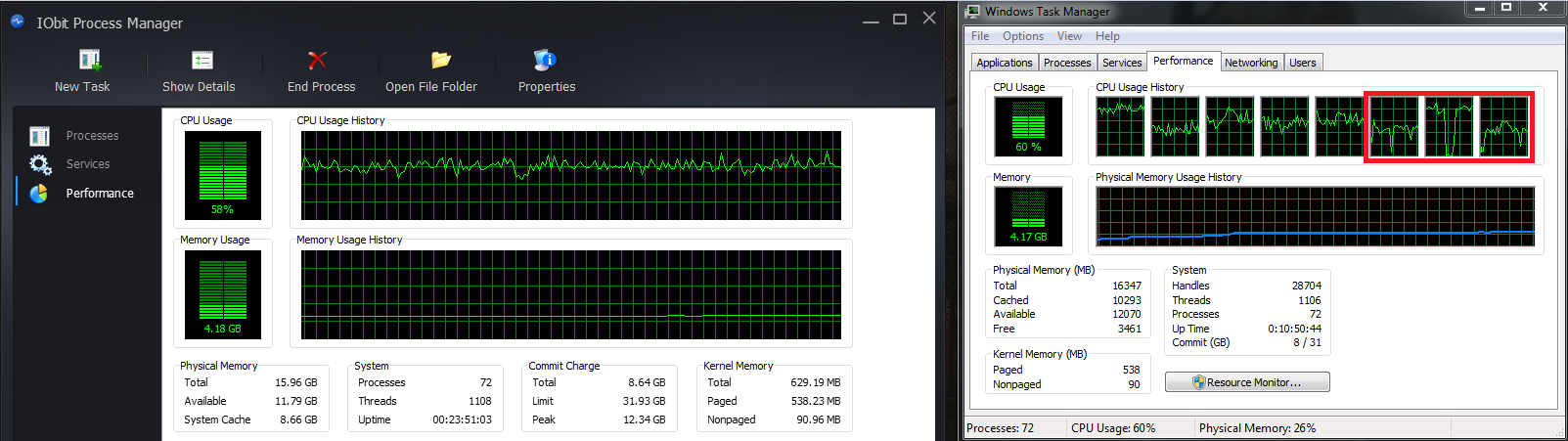Click the Kernel Memory Paged value 538
The image size is (1568, 441).
click(1132, 371)
